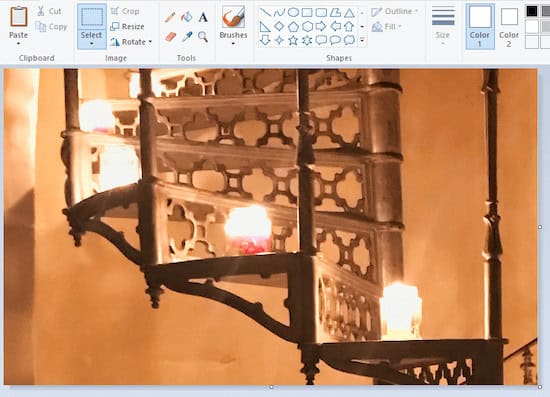Select the Color 1 swatch
The height and width of the screenshot is (397, 550).
(x=480, y=26)
